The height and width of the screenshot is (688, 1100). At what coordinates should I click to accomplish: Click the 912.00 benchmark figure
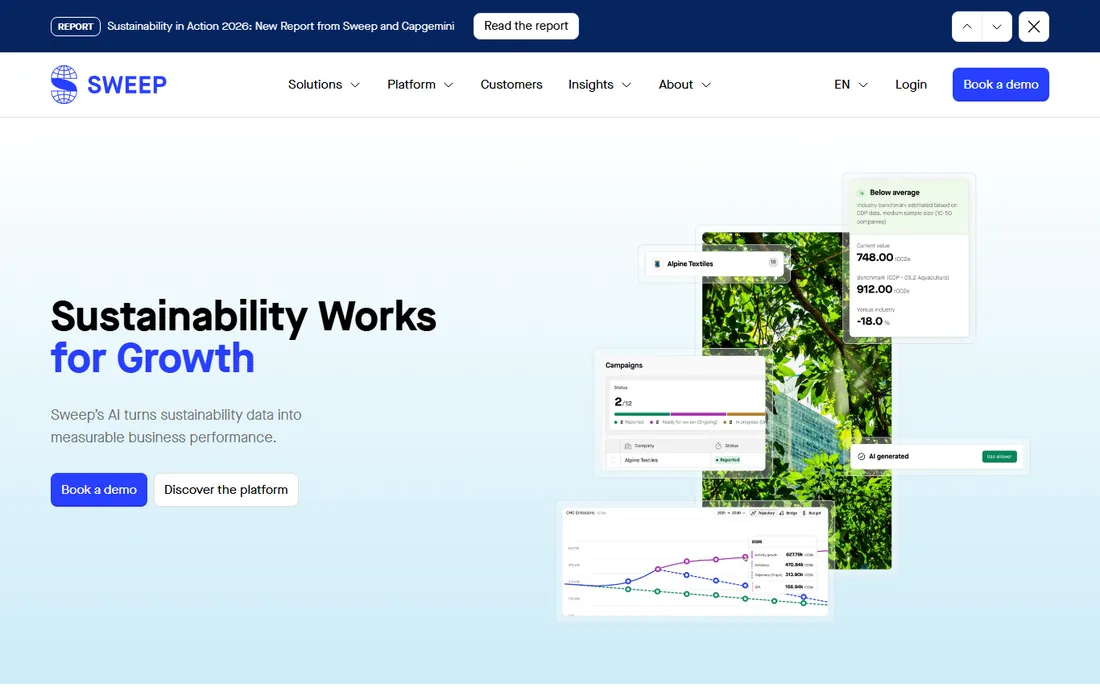pyautogui.click(x=874, y=289)
